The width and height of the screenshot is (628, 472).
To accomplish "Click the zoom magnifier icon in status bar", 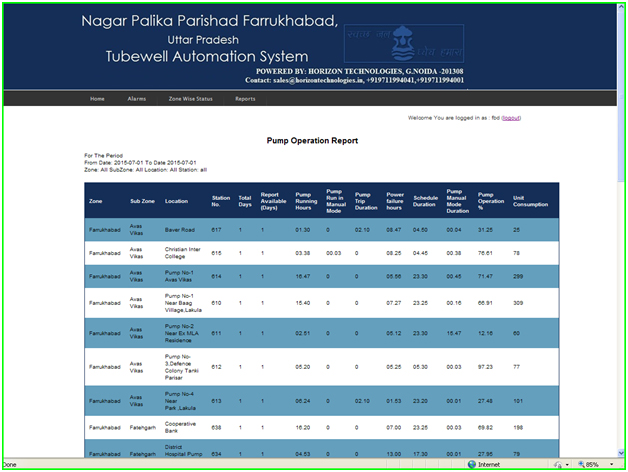I will point(582,464).
